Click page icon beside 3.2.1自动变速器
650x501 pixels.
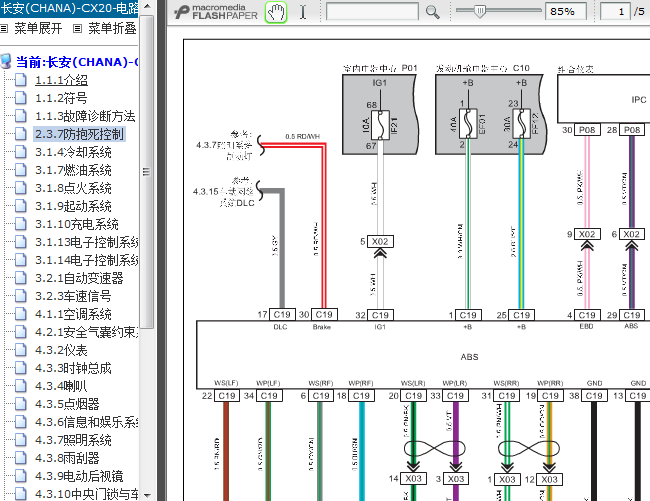pos(21,278)
